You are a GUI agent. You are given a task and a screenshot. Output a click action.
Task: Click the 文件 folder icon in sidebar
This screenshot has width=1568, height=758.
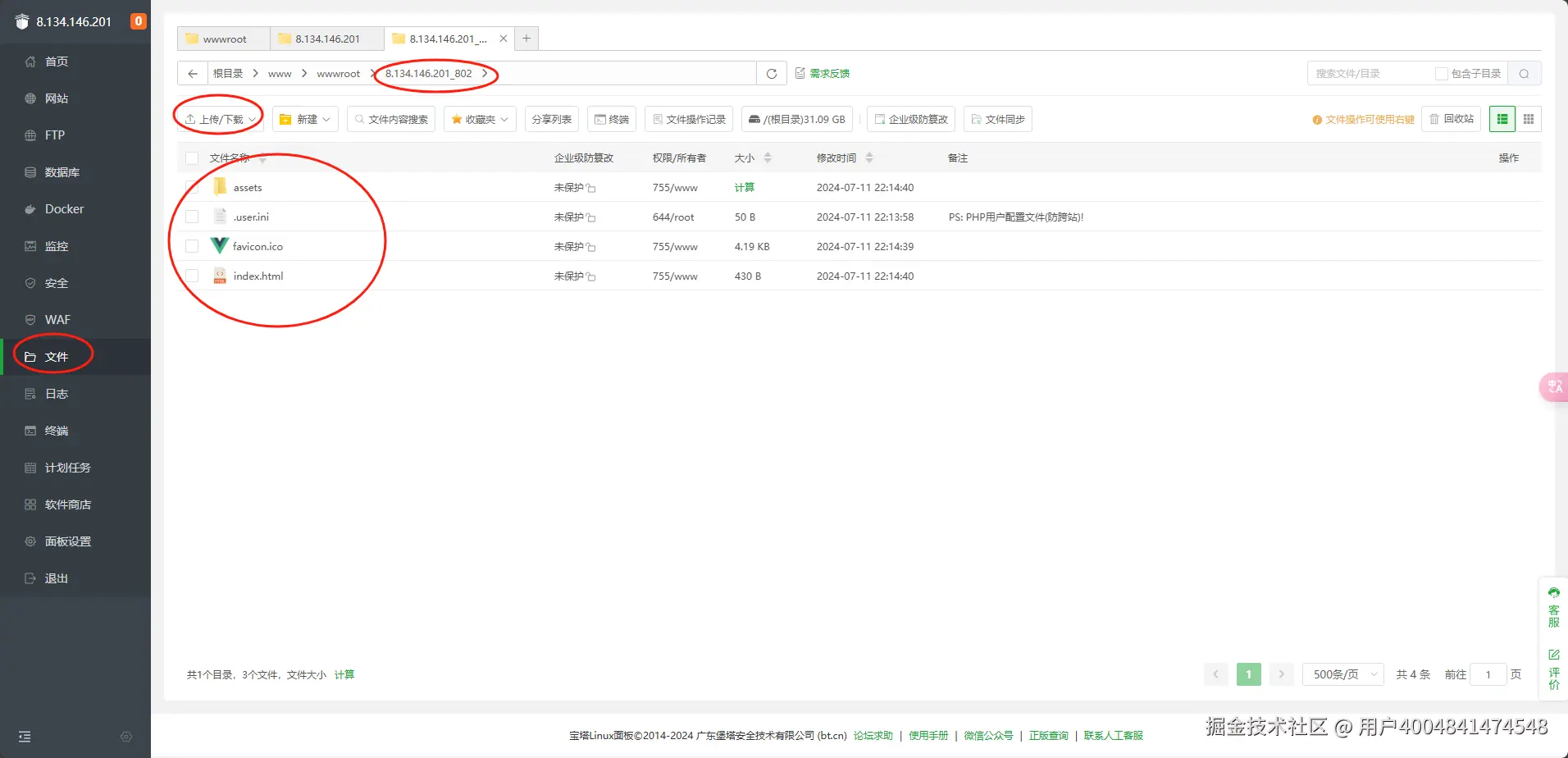tap(30, 357)
